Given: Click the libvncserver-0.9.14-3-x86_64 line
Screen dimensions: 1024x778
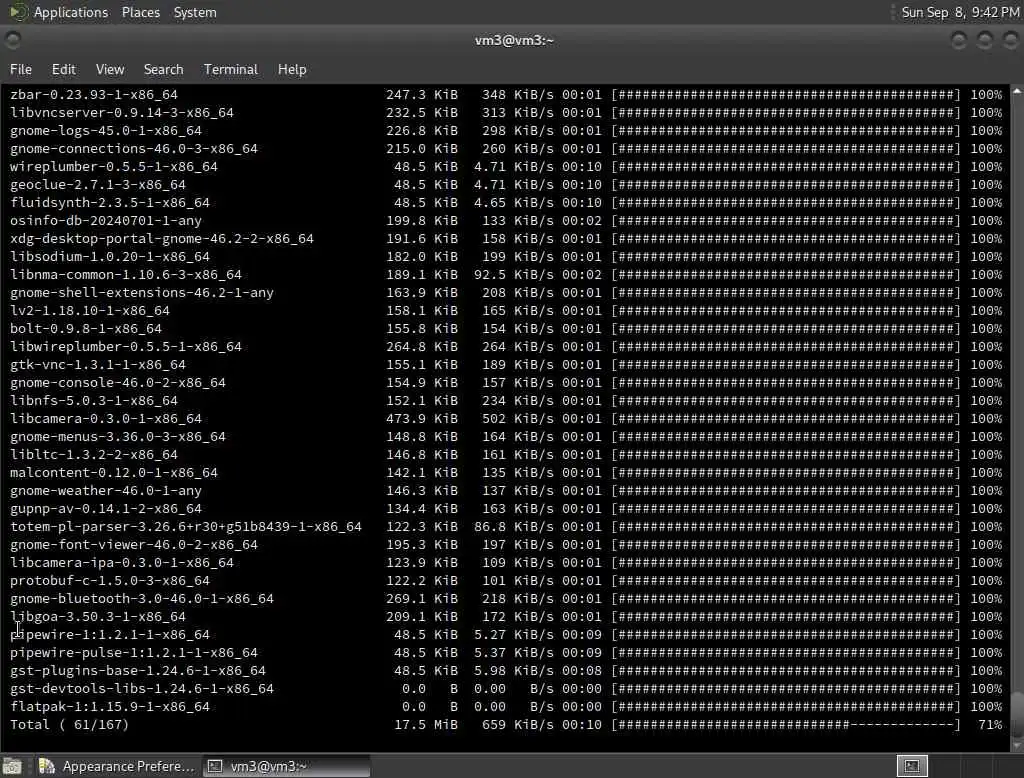Looking at the screenshot, I should point(506,112).
